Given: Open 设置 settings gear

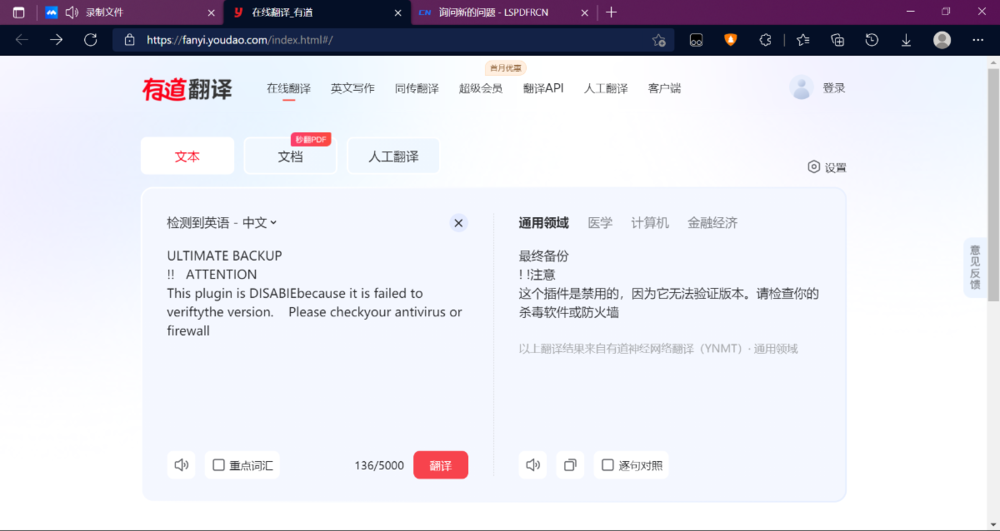Looking at the screenshot, I should click(x=827, y=168).
